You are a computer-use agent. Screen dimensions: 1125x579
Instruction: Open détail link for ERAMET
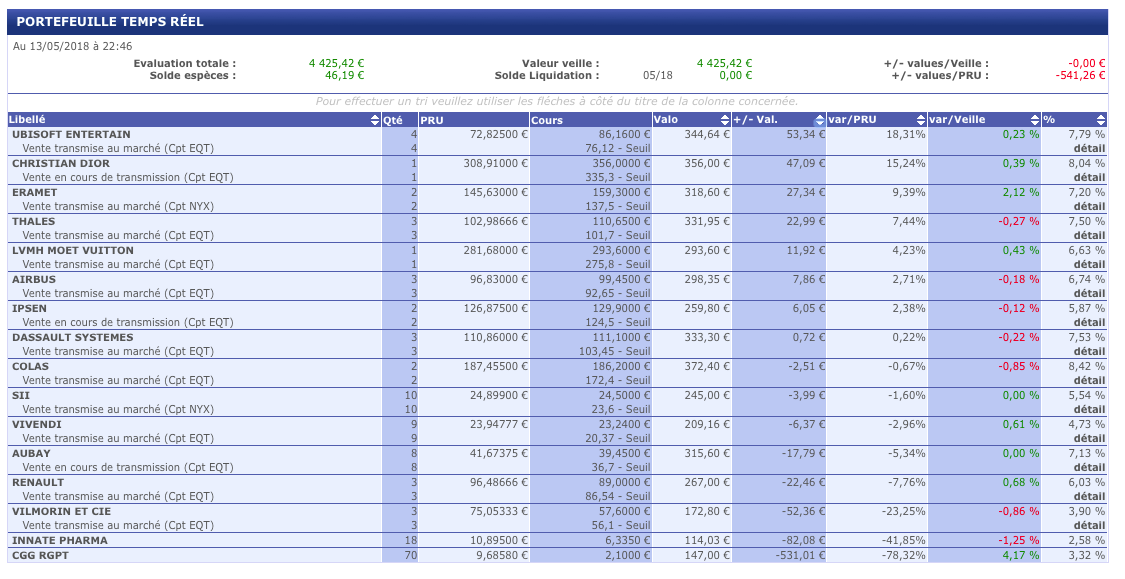pyautogui.click(x=1089, y=207)
